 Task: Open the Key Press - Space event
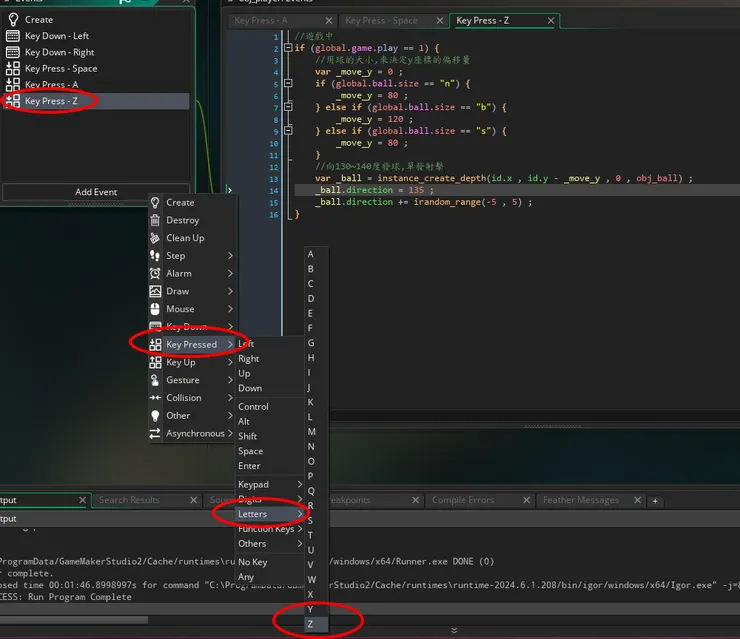[x=96, y=68]
